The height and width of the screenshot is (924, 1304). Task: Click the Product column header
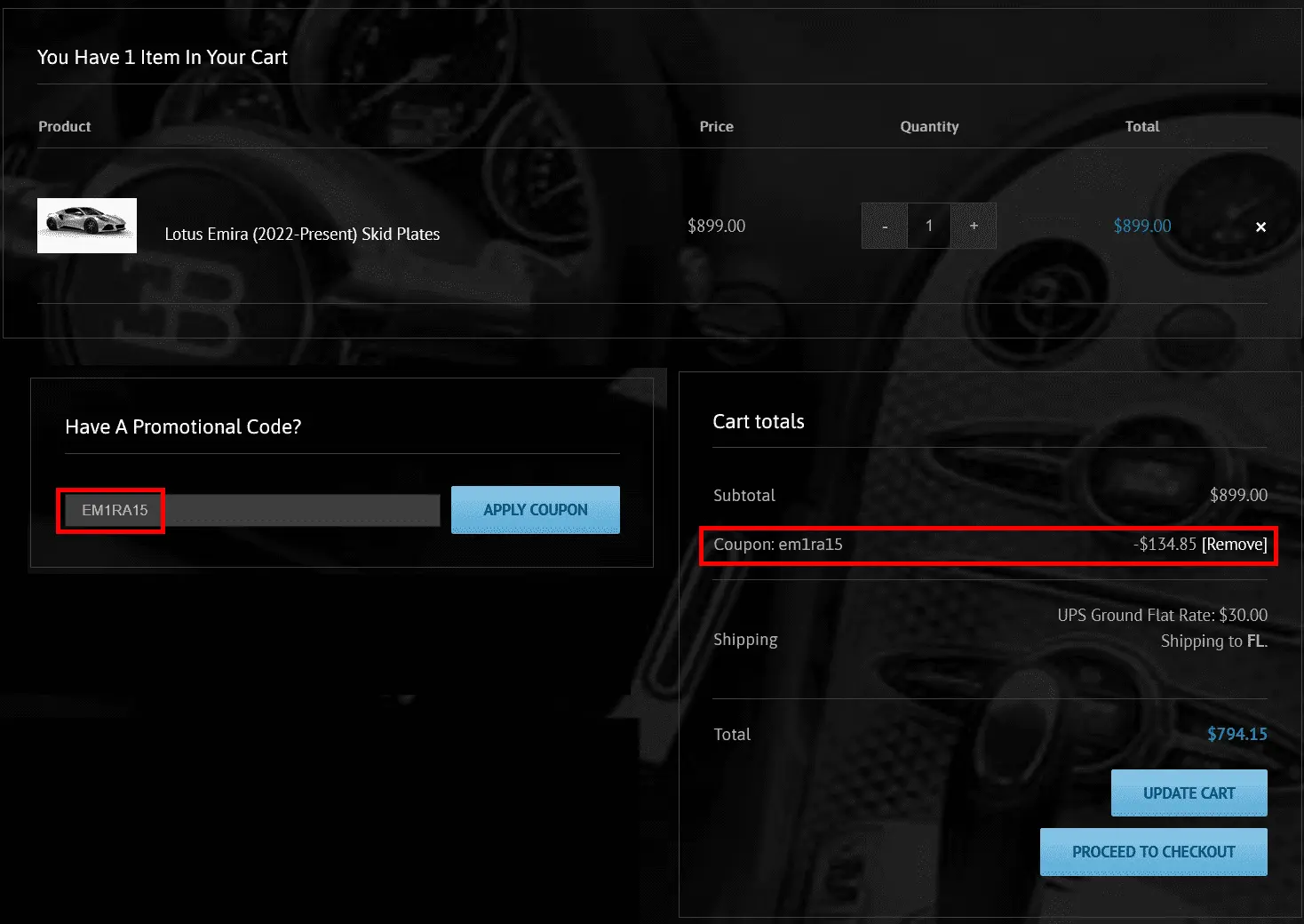65,126
